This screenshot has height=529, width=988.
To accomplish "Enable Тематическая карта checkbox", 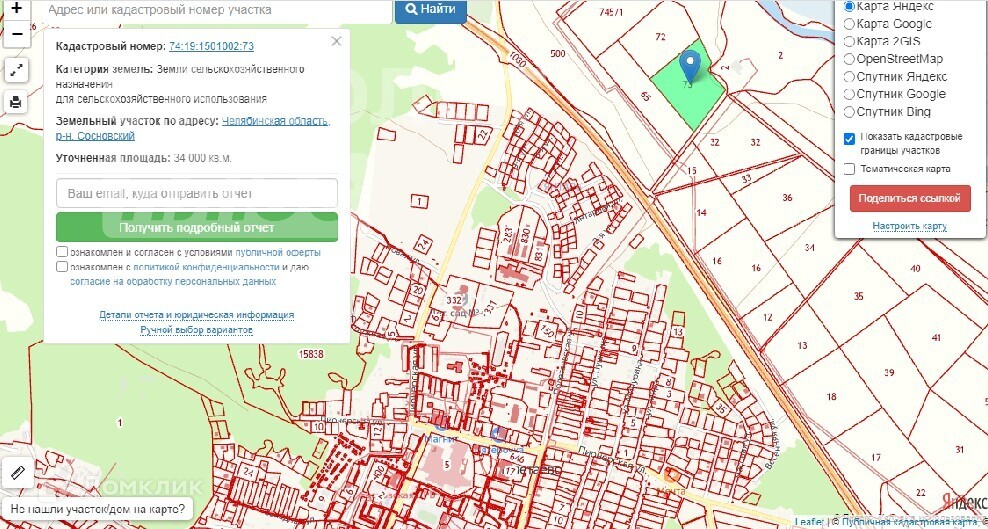I will 849,169.
